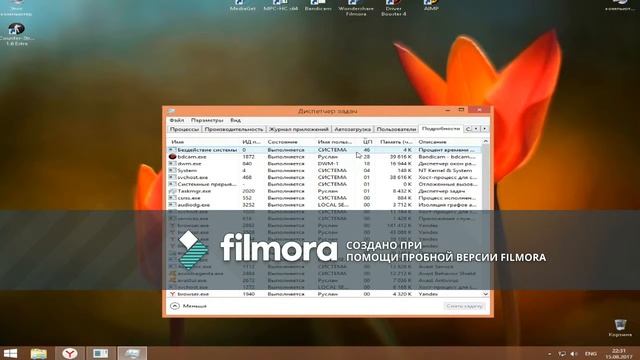
Task: Open the MPC-HC x64 desktop shortcut
Action: click(x=281, y=5)
